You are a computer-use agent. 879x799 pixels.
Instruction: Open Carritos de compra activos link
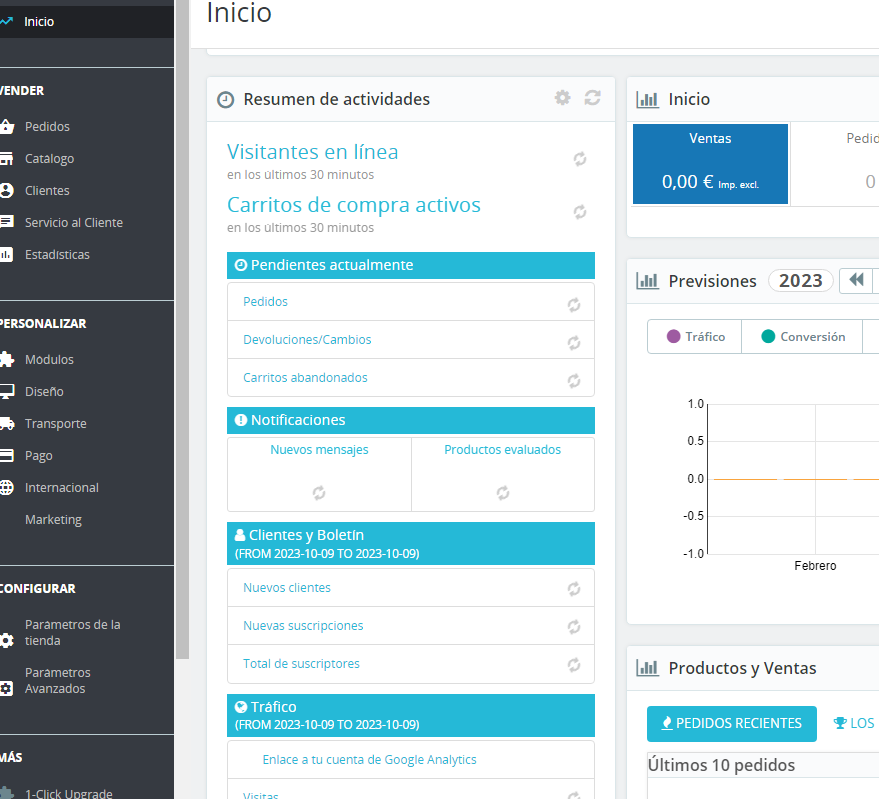354,205
